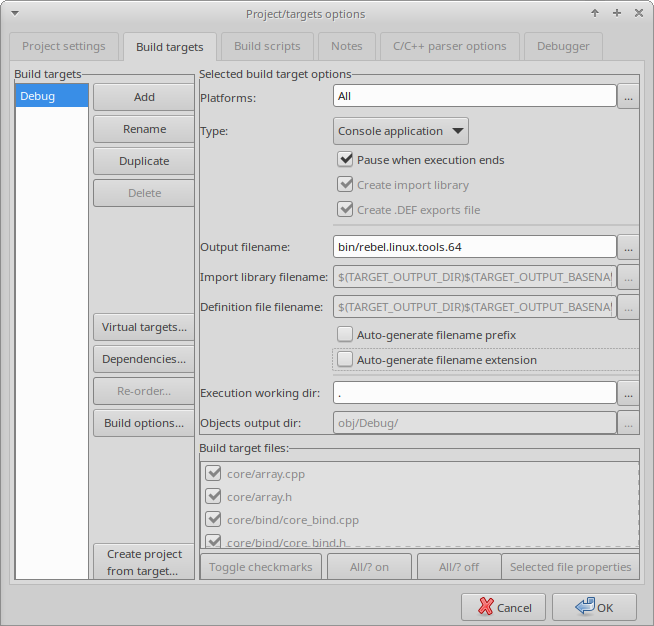654x626 pixels.
Task: Select the Debug build target
Action: click(x=52, y=96)
